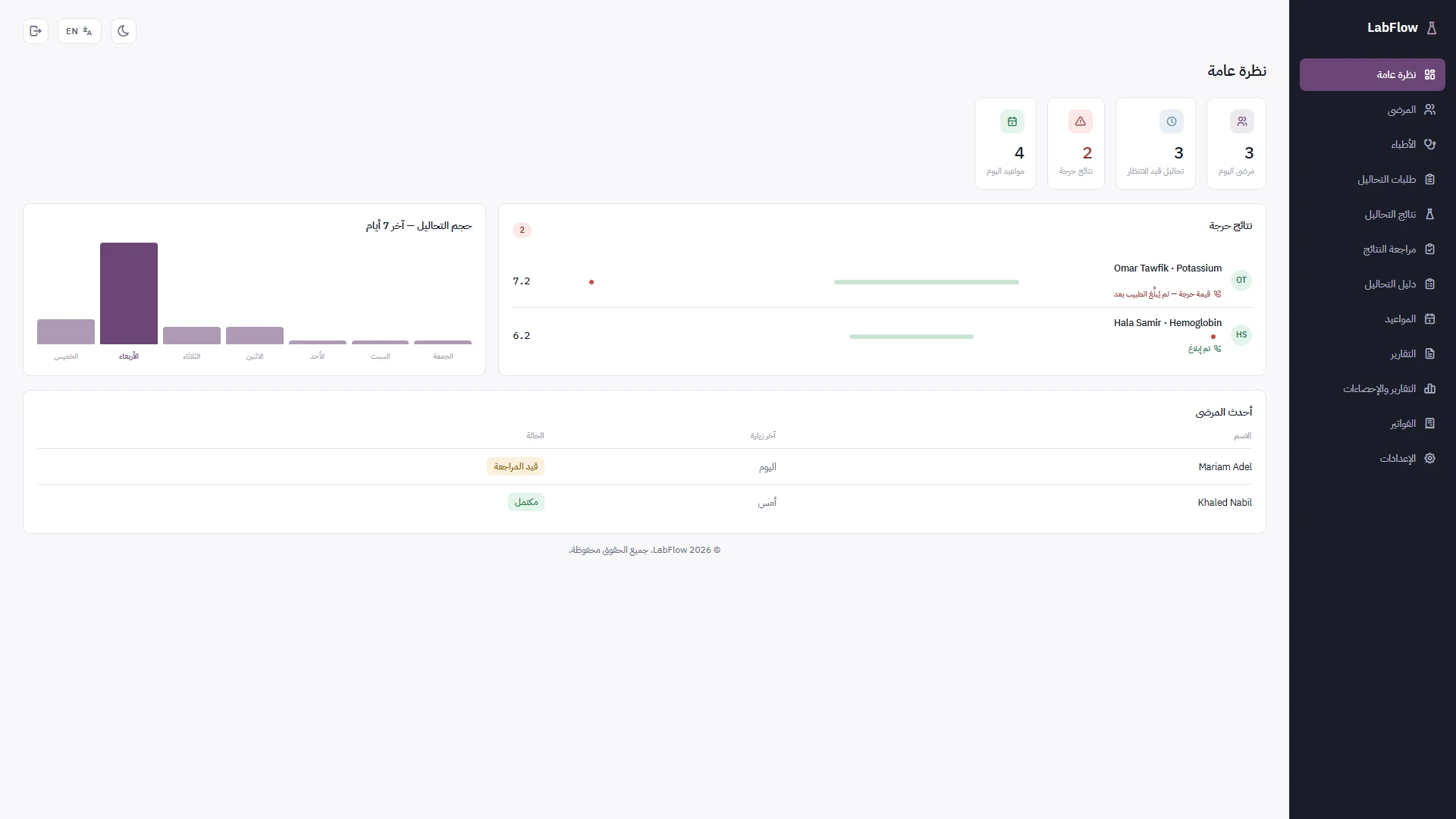Click the Hala Samir · Hemoglobin result
Image resolution: width=1456 pixels, height=819 pixels.
coord(1168,323)
